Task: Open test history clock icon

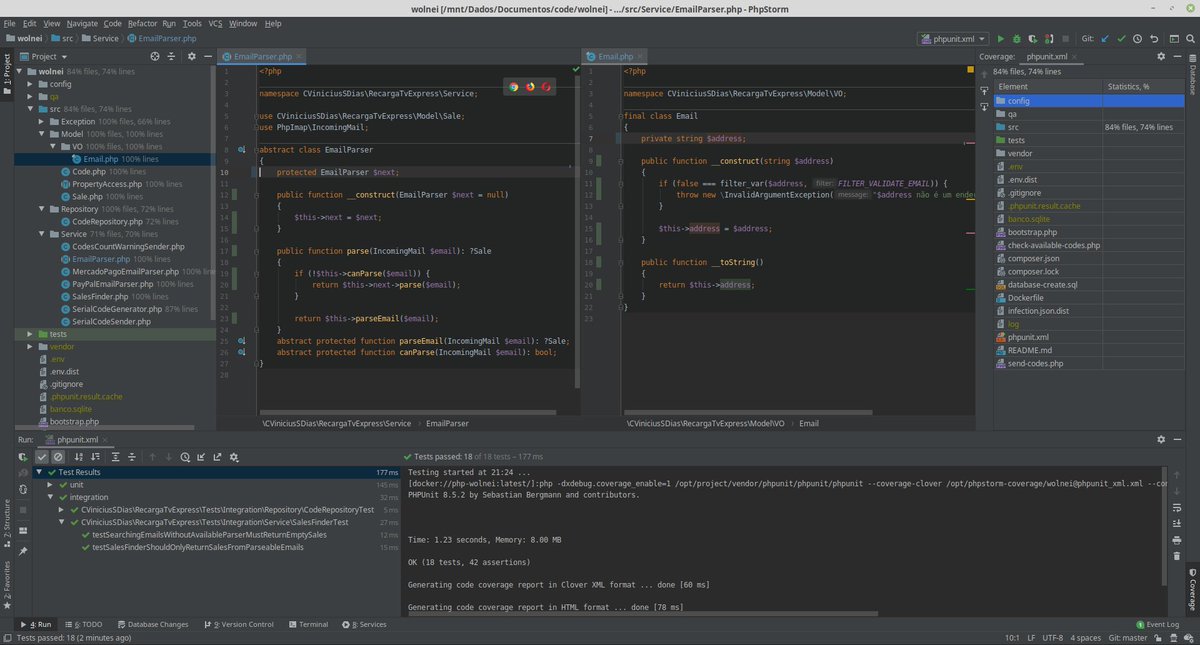Action: click(185, 457)
